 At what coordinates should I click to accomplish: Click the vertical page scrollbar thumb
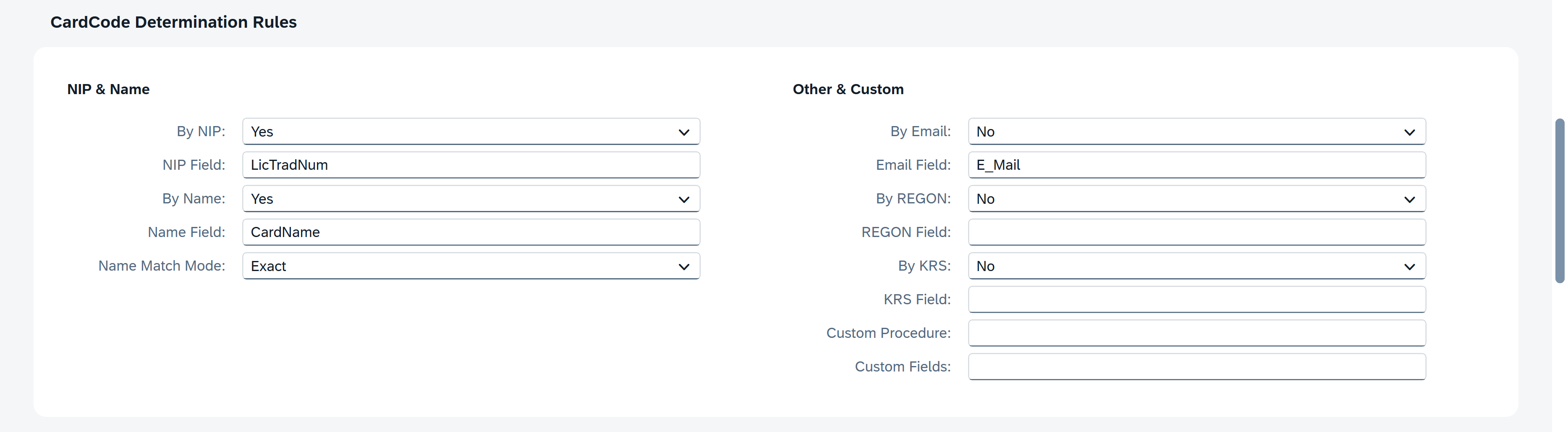(1560, 201)
